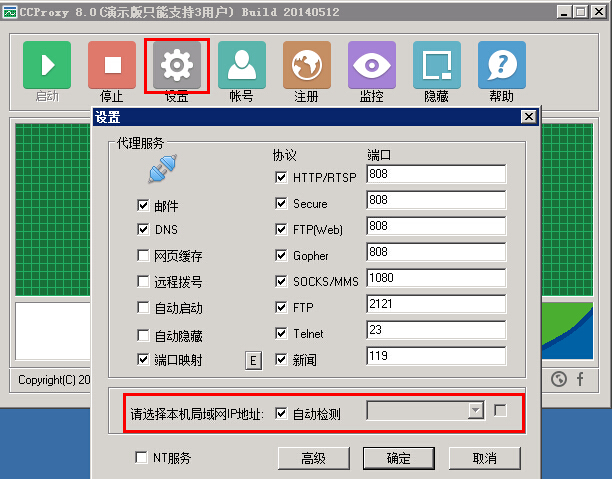The image size is (612, 479).
Task: Close the 设置 dialog
Action: click(528, 117)
